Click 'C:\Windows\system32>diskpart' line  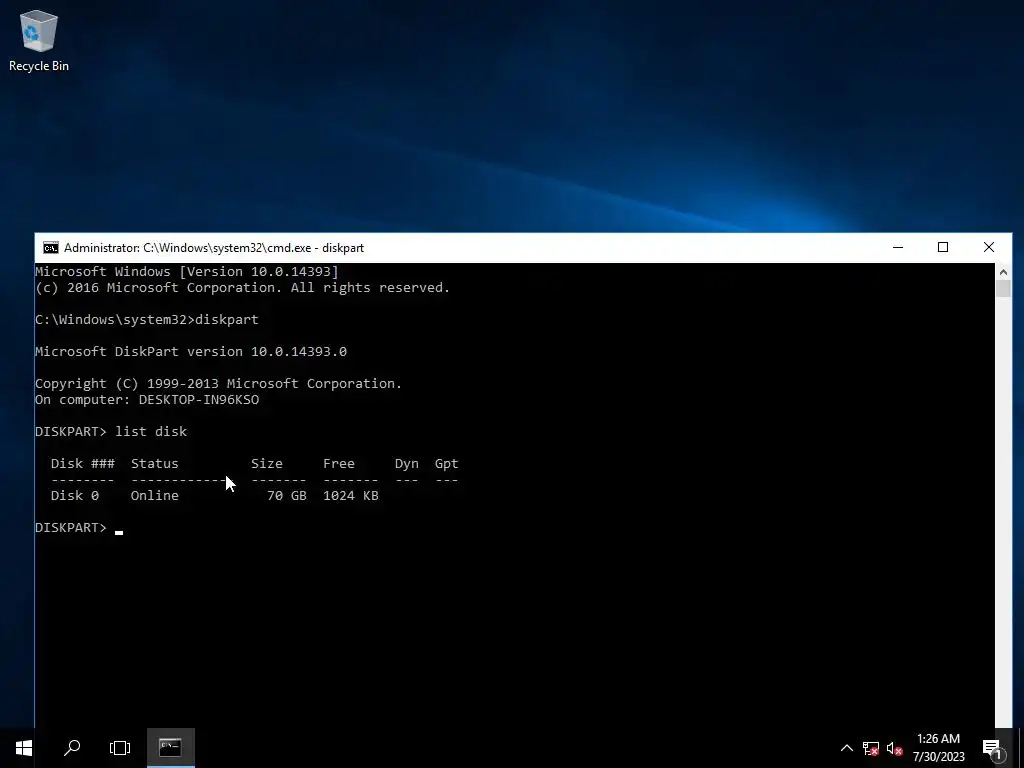pos(147,319)
